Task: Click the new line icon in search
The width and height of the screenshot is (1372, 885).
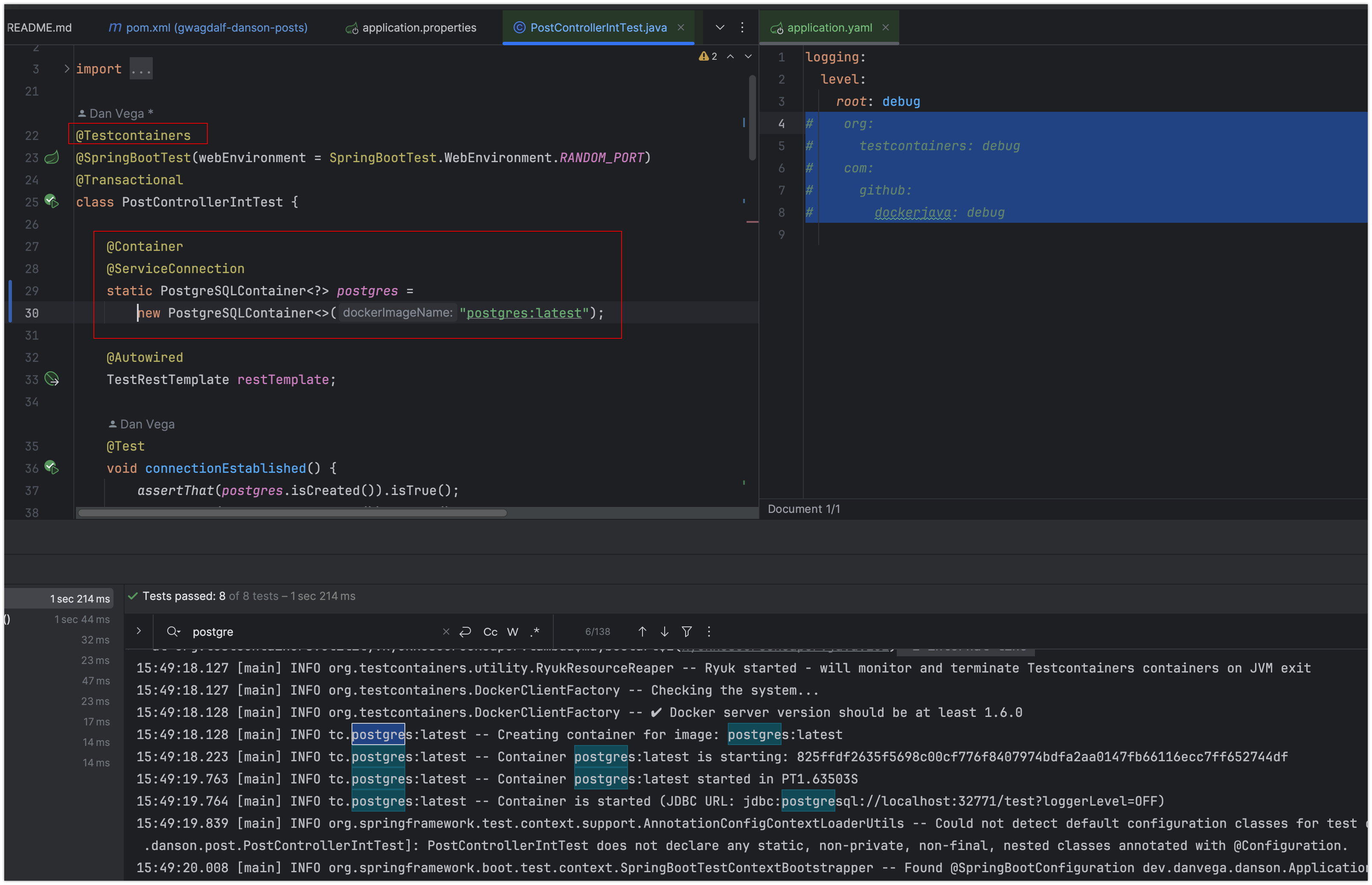Action: coord(465,632)
